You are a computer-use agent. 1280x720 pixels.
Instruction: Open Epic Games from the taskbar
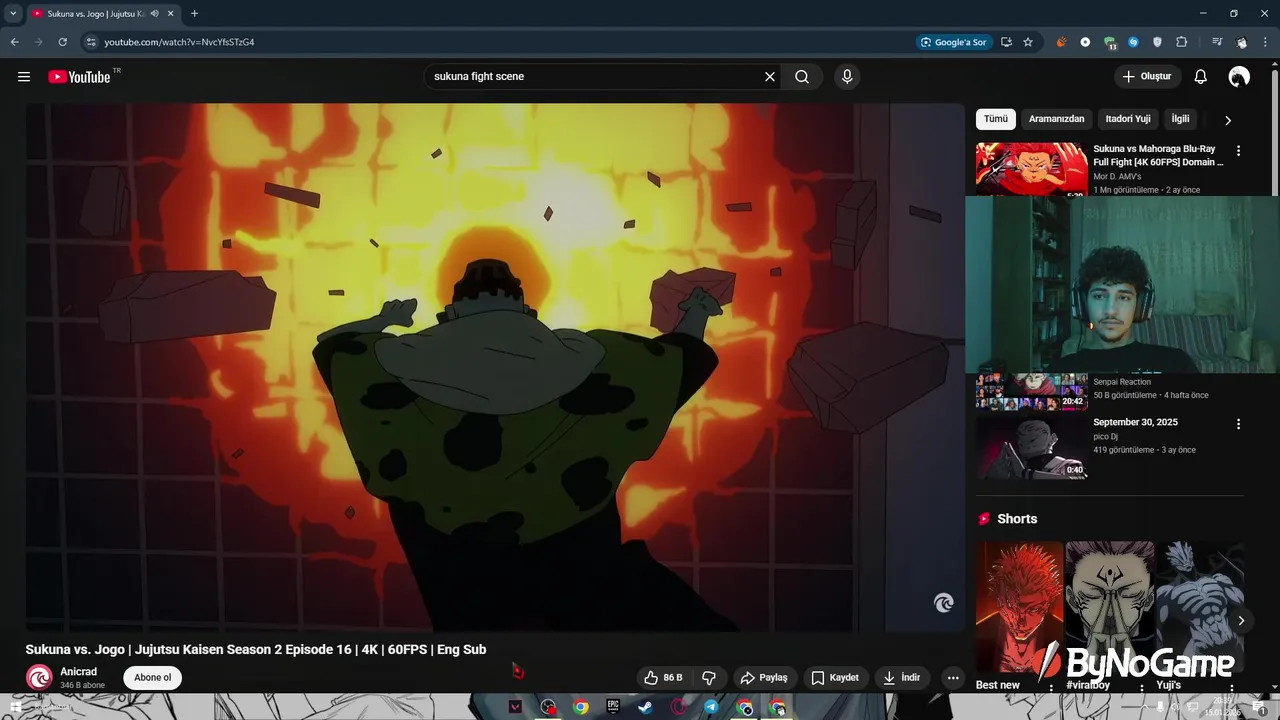(613, 707)
